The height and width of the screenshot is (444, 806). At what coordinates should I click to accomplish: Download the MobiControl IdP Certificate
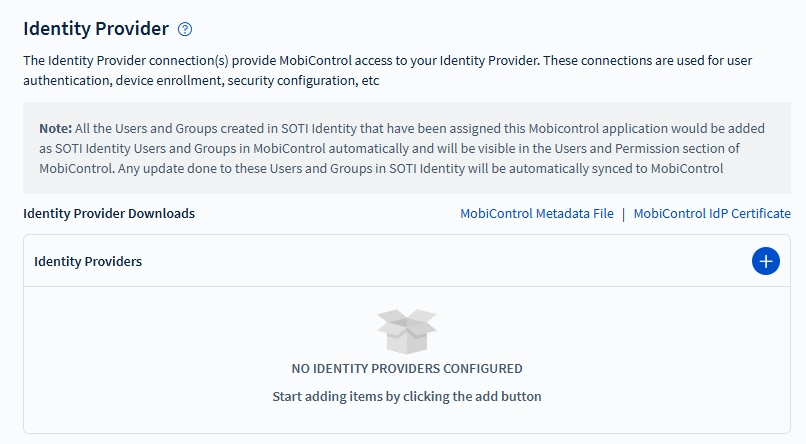(x=711, y=213)
